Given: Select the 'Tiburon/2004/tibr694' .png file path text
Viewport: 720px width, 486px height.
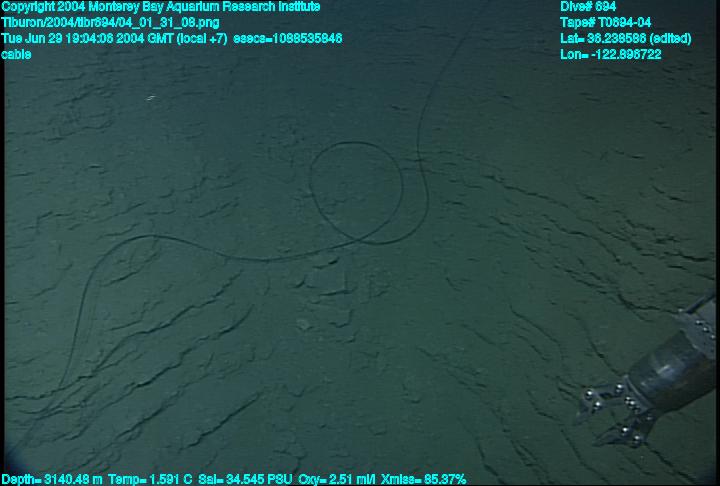Looking at the screenshot, I should pyautogui.click(x=110, y=23).
